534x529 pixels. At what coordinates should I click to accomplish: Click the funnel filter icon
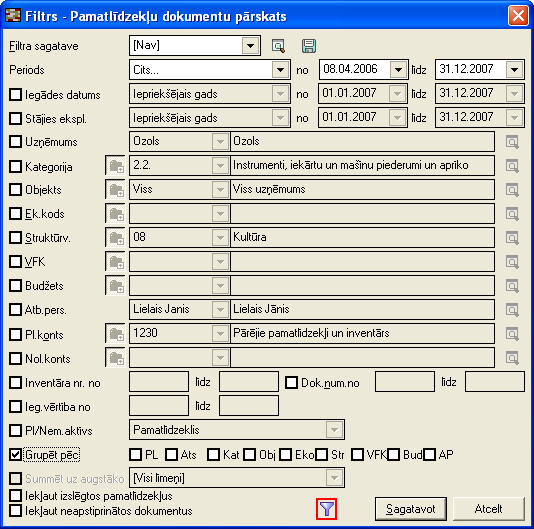[x=326, y=509]
